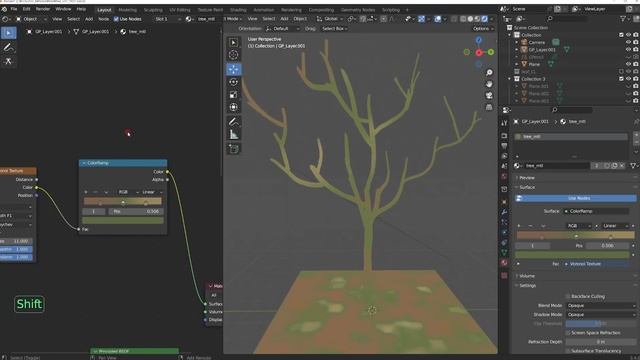Viewport: 640px width, 360px height.
Task: Open the Global transform orientation dropdown
Action: pyautogui.click(x=330, y=19)
